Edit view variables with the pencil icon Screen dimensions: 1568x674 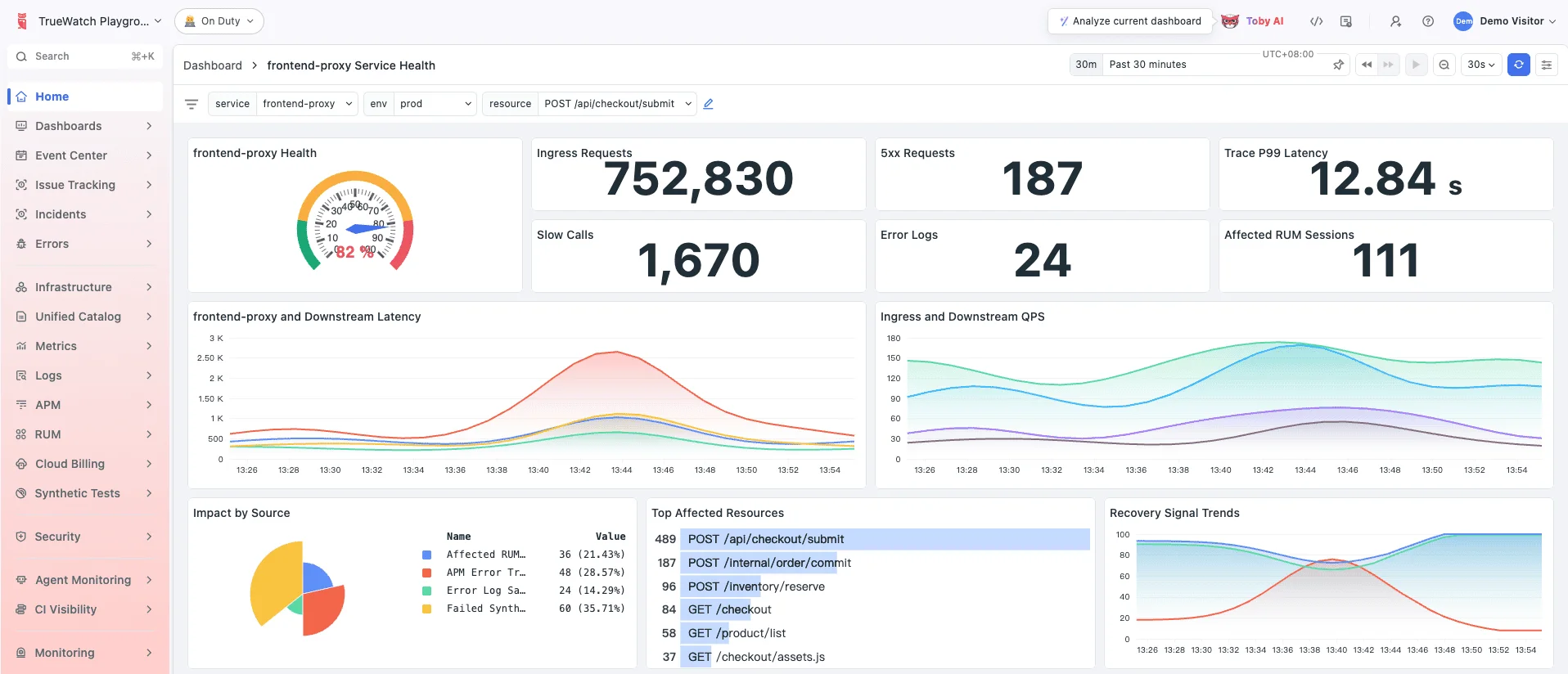(x=709, y=104)
